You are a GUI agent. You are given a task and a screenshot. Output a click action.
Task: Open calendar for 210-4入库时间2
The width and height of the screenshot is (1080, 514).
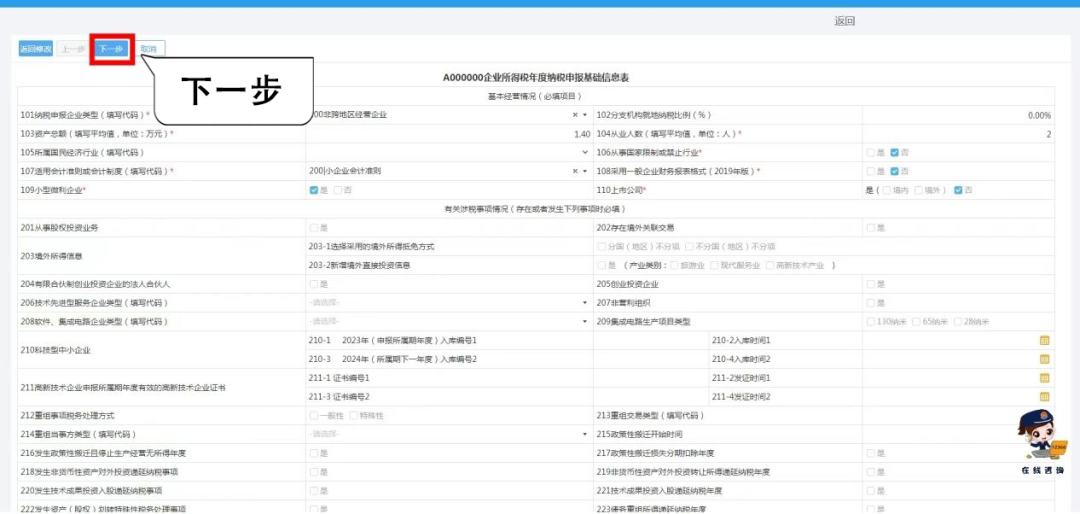[x=1044, y=359]
